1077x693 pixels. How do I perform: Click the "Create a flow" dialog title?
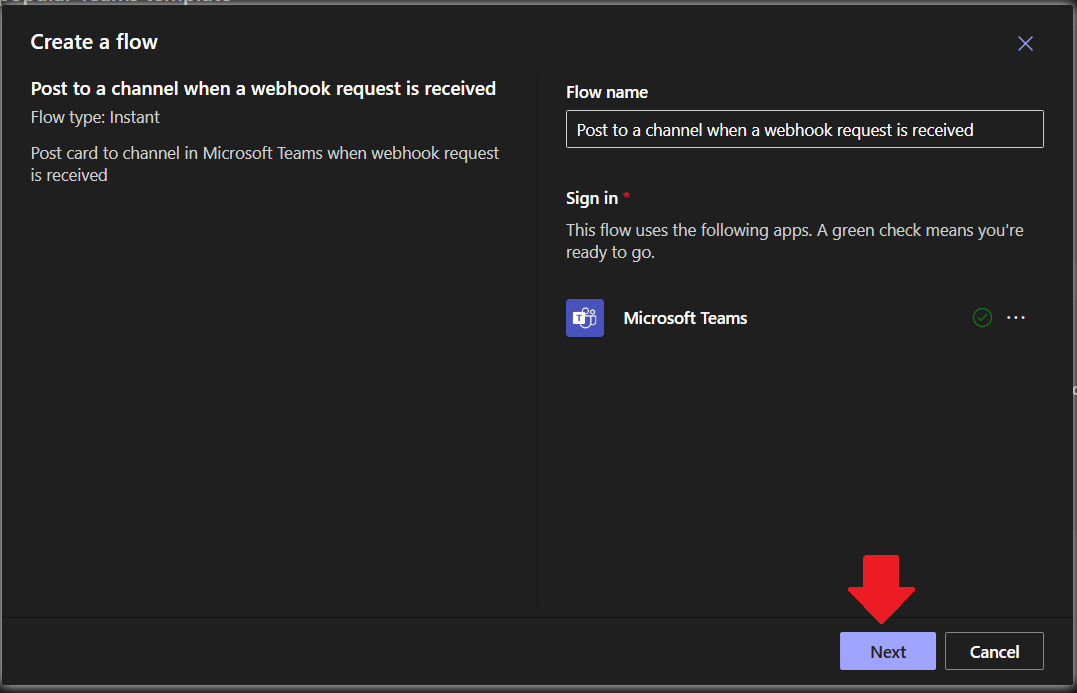(x=94, y=42)
